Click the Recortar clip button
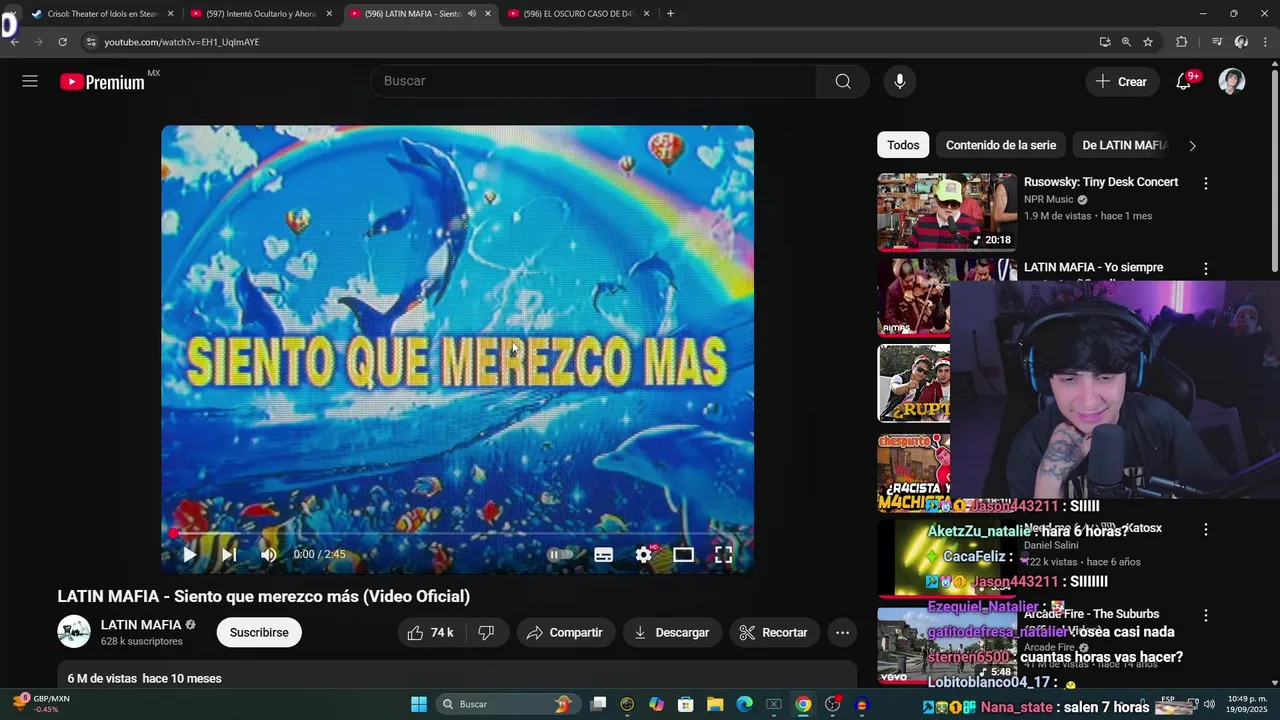 (774, 632)
